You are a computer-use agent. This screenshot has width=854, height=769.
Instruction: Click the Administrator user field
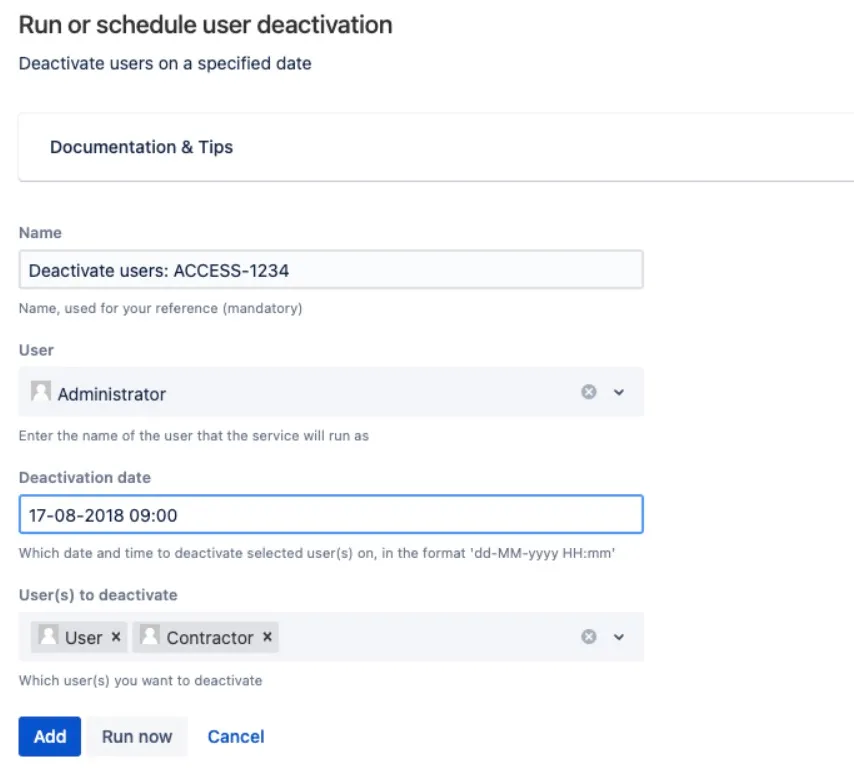(331, 392)
